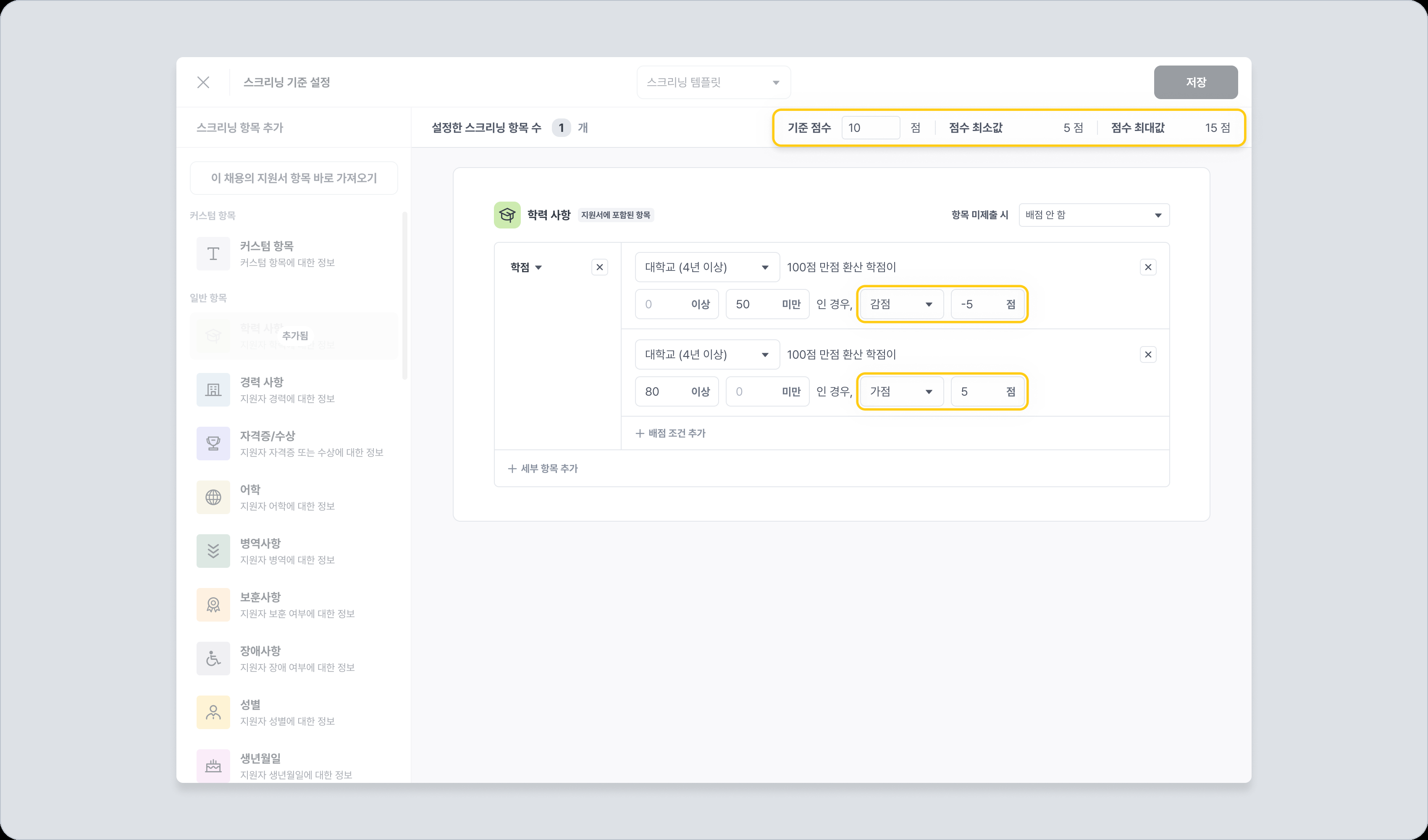This screenshot has width=1428, height=840.
Task: Click the 저장 button
Action: (x=1196, y=82)
